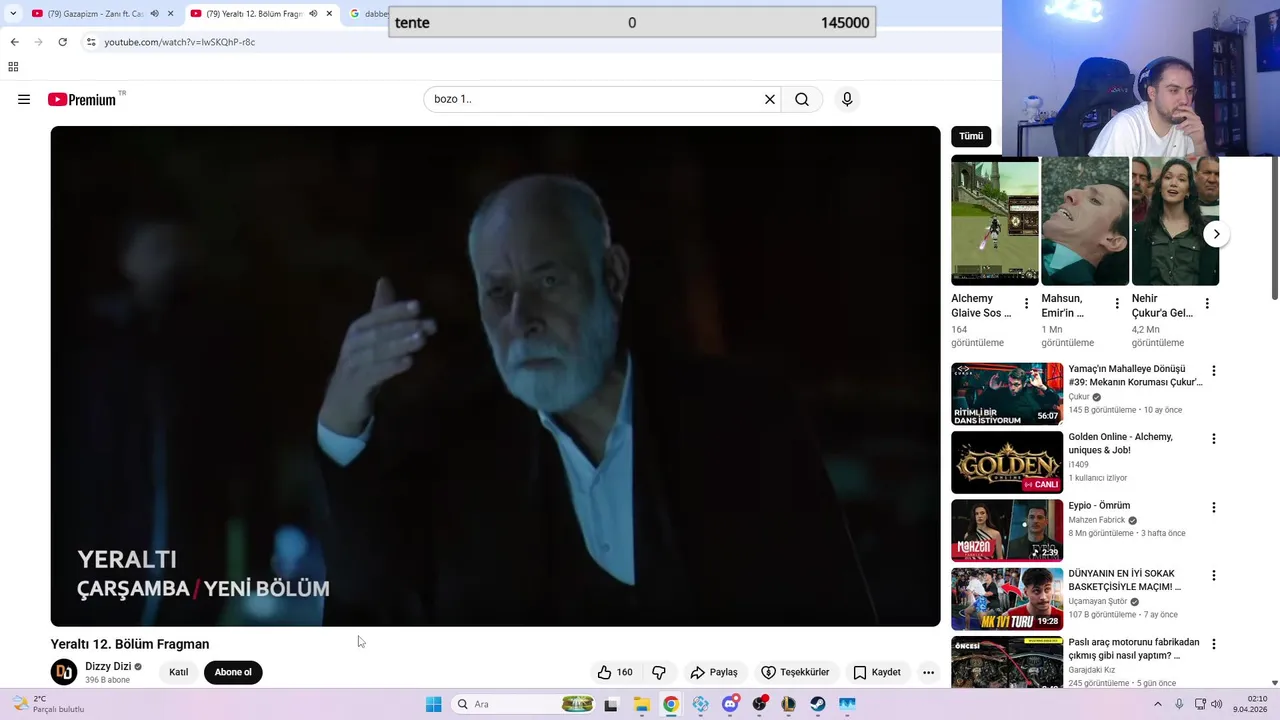This screenshot has height=720, width=1280.
Task: Open Dizzy Dizi channel avatar
Action: pyautogui.click(x=64, y=672)
